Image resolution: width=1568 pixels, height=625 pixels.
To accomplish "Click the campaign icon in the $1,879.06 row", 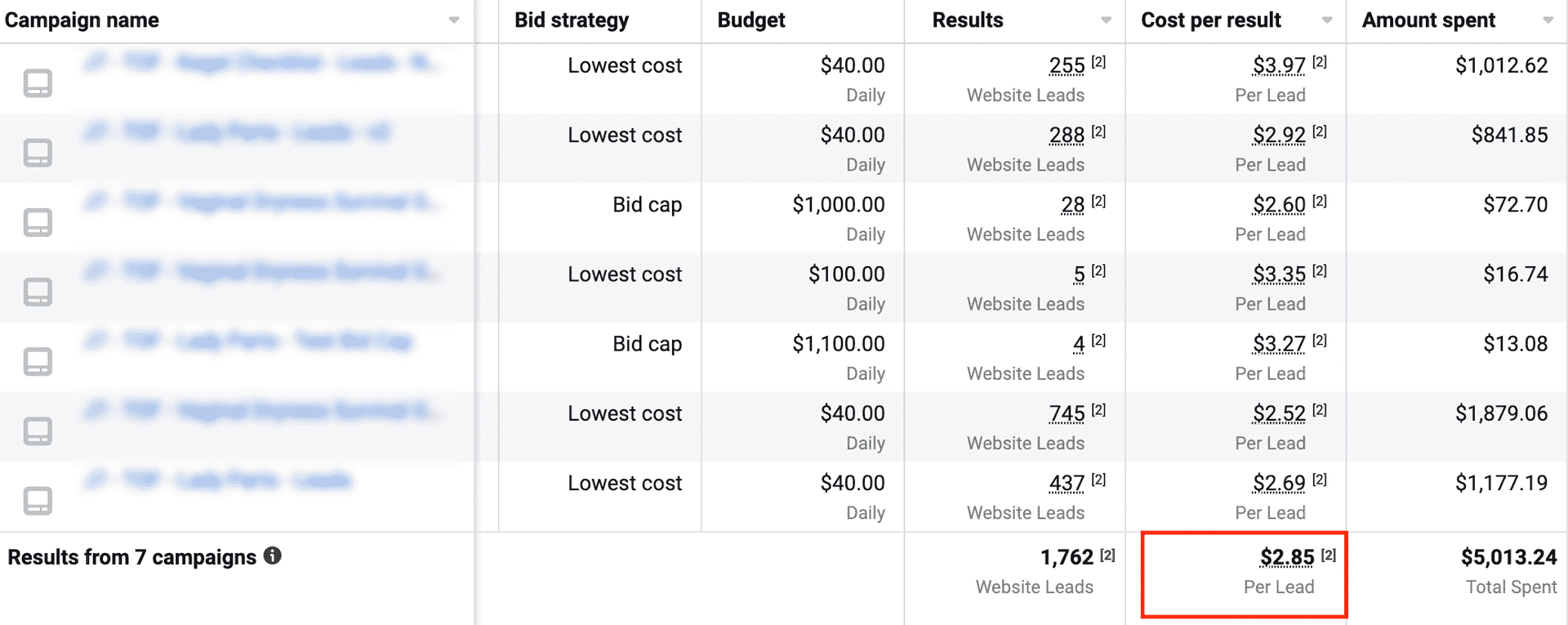I will coord(38,431).
